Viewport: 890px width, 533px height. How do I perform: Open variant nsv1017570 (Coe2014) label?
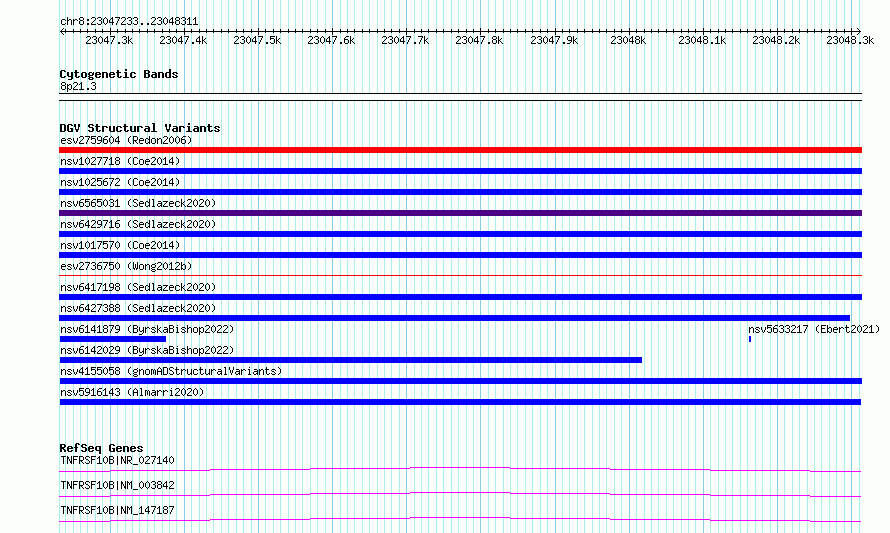tap(120, 245)
